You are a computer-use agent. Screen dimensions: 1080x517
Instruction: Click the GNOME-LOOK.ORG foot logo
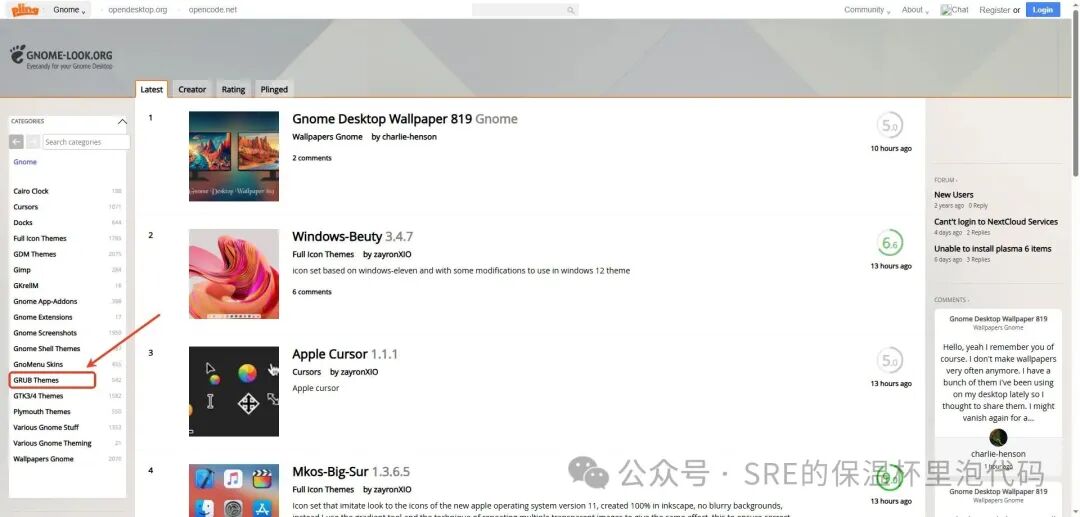pos(61,58)
